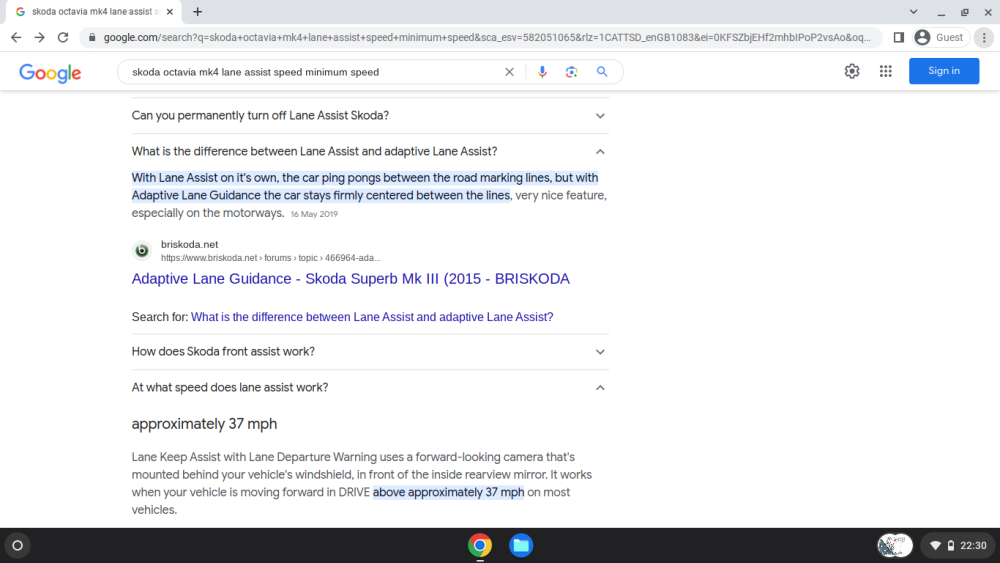
Task: Open the Google apps grid
Action: point(885,71)
